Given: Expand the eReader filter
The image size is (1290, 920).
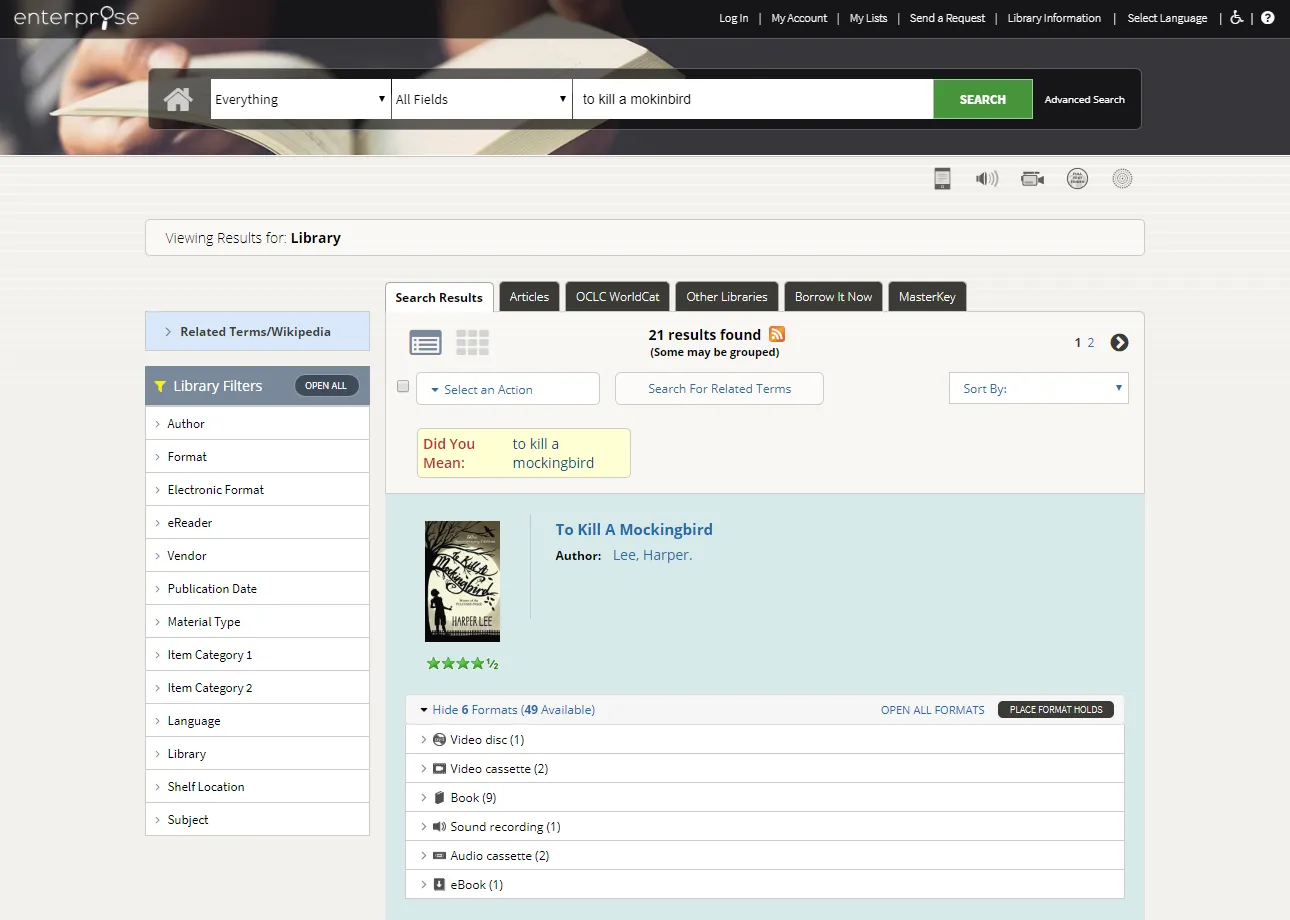Looking at the screenshot, I should pyautogui.click(x=257, y=523).
